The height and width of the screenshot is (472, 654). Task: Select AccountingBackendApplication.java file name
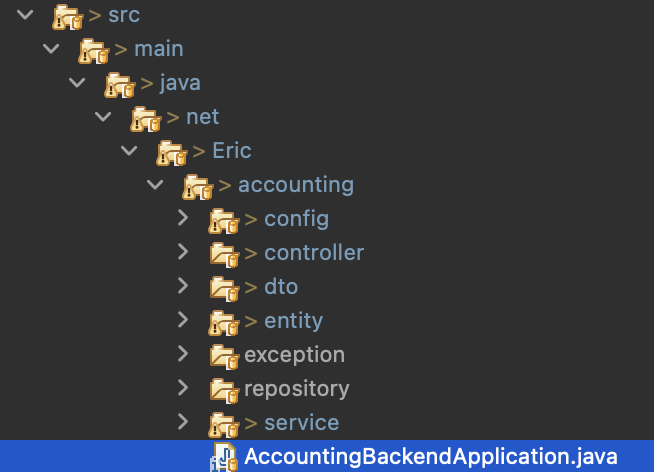pos(431,457)
